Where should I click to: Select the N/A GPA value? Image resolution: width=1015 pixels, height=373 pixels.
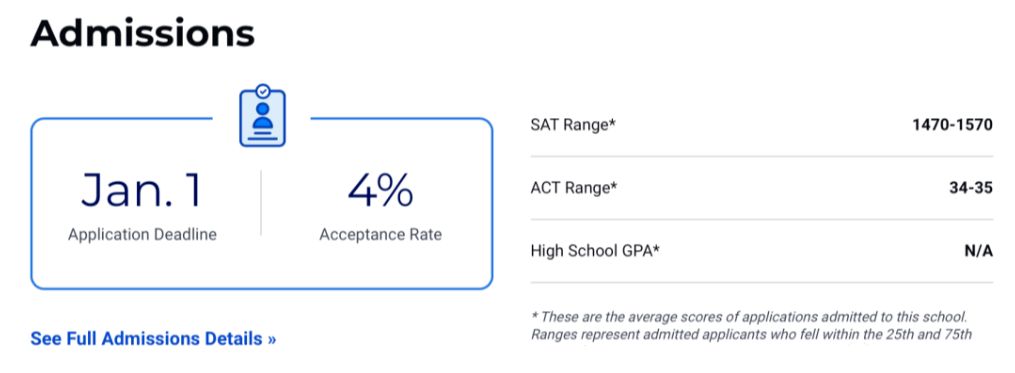coord(979,251)
